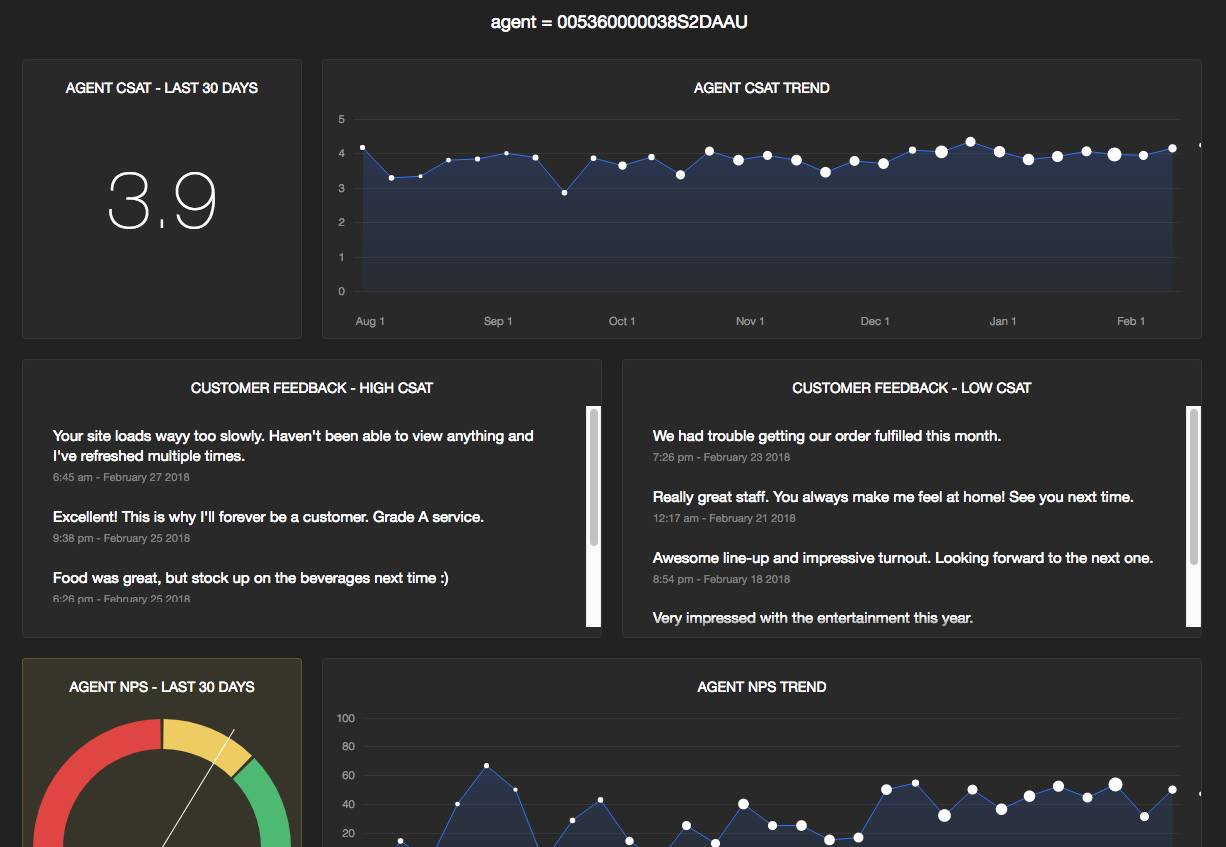Viewport: 1226px width, 847px height.
Task: Select the 'Awesome line-up and impressive turnout' comment
Action: click(x=903, y=558)
